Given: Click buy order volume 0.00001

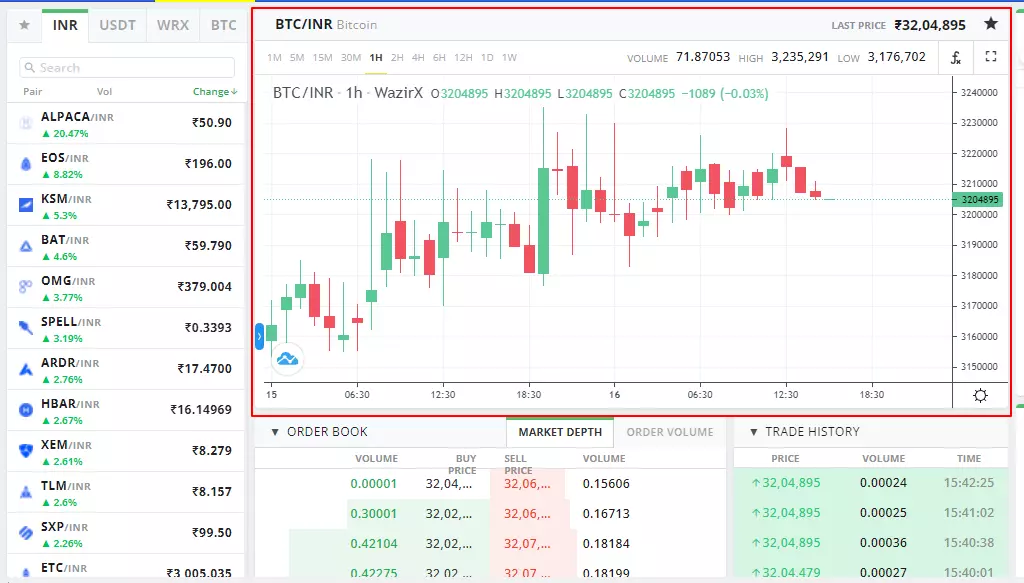Looking at the screenshot, I should (374, 484).
